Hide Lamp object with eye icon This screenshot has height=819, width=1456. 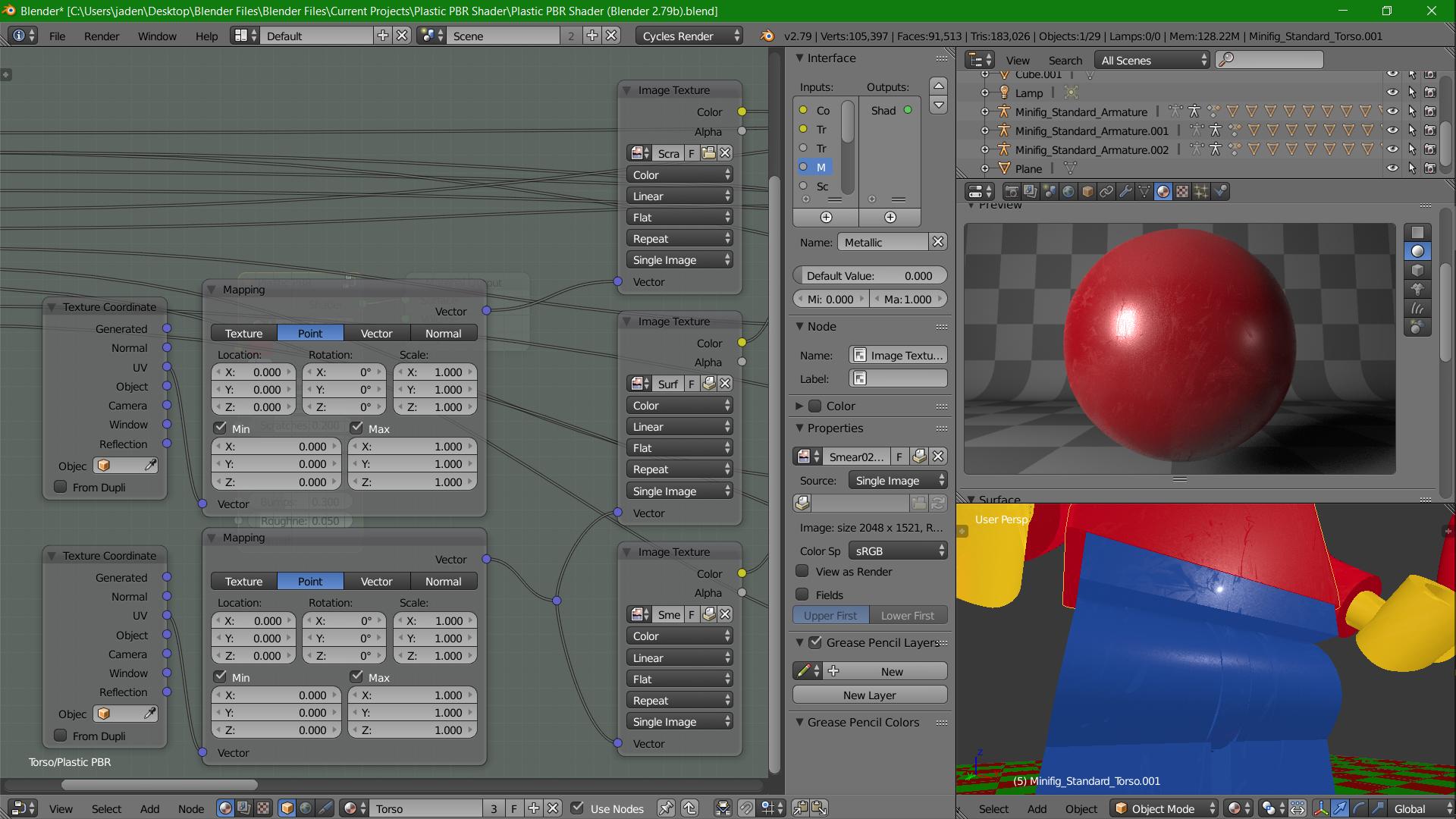[x=1392, y=93]
